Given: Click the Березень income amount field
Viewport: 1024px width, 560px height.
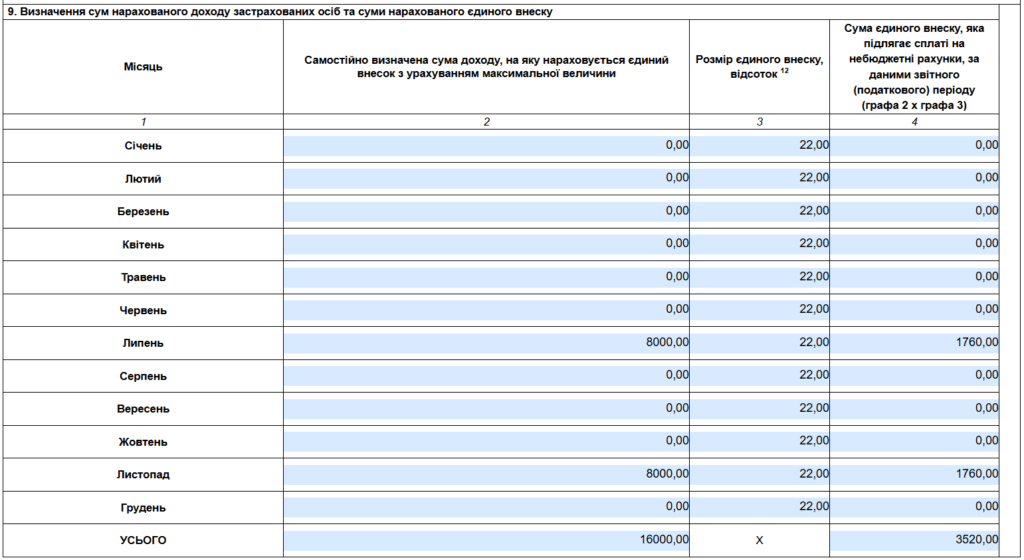Looking at the screenshot, I should (486, 211).
